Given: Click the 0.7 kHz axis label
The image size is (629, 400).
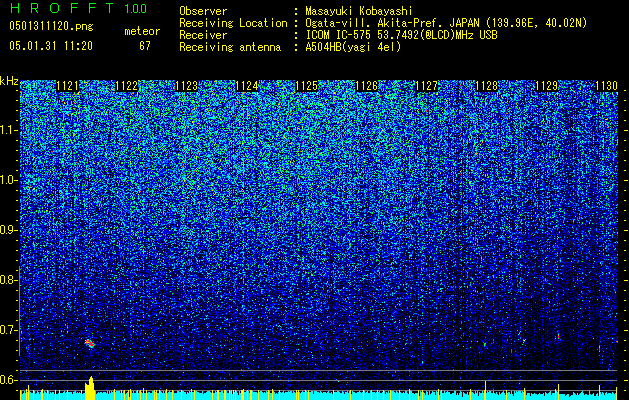Looking at the screenshot, I should 9,330.
